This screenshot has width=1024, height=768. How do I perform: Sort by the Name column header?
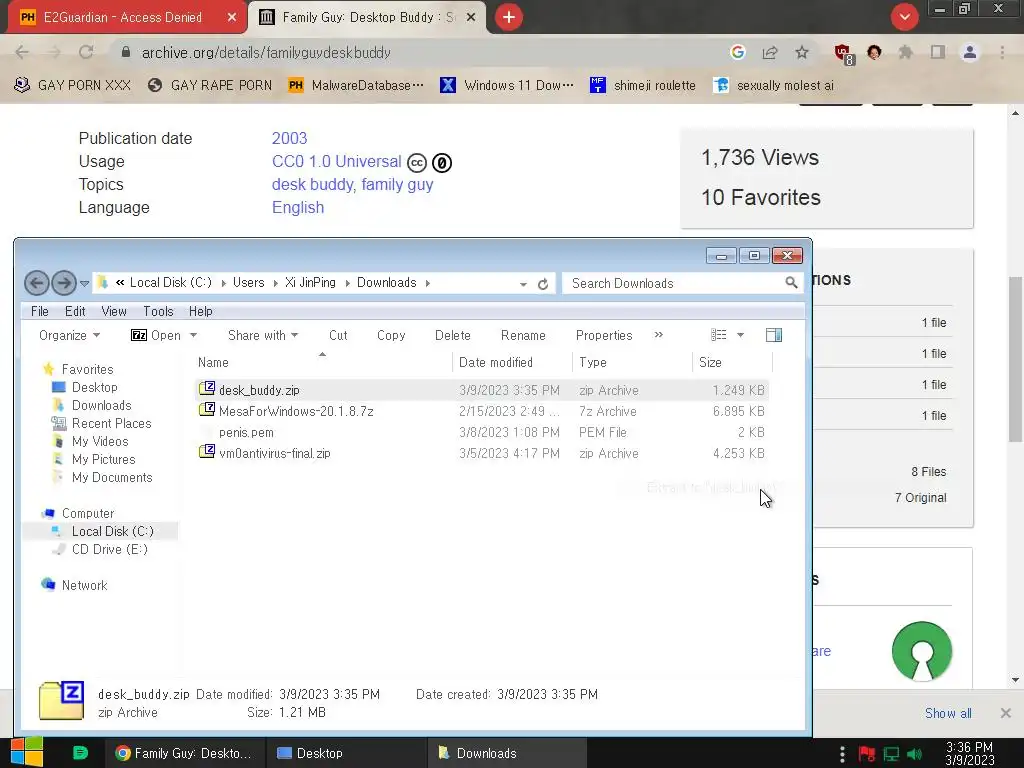pyautogui.click(x=323, y=362)
